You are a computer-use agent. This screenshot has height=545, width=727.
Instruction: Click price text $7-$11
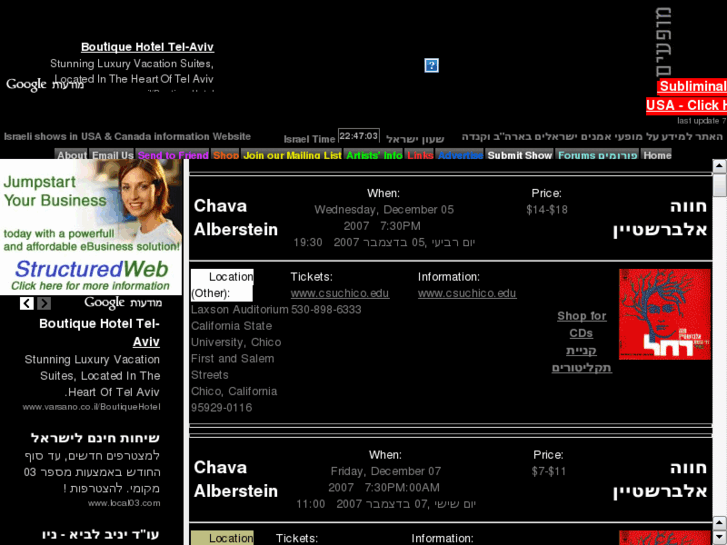(x=548, y=471)
